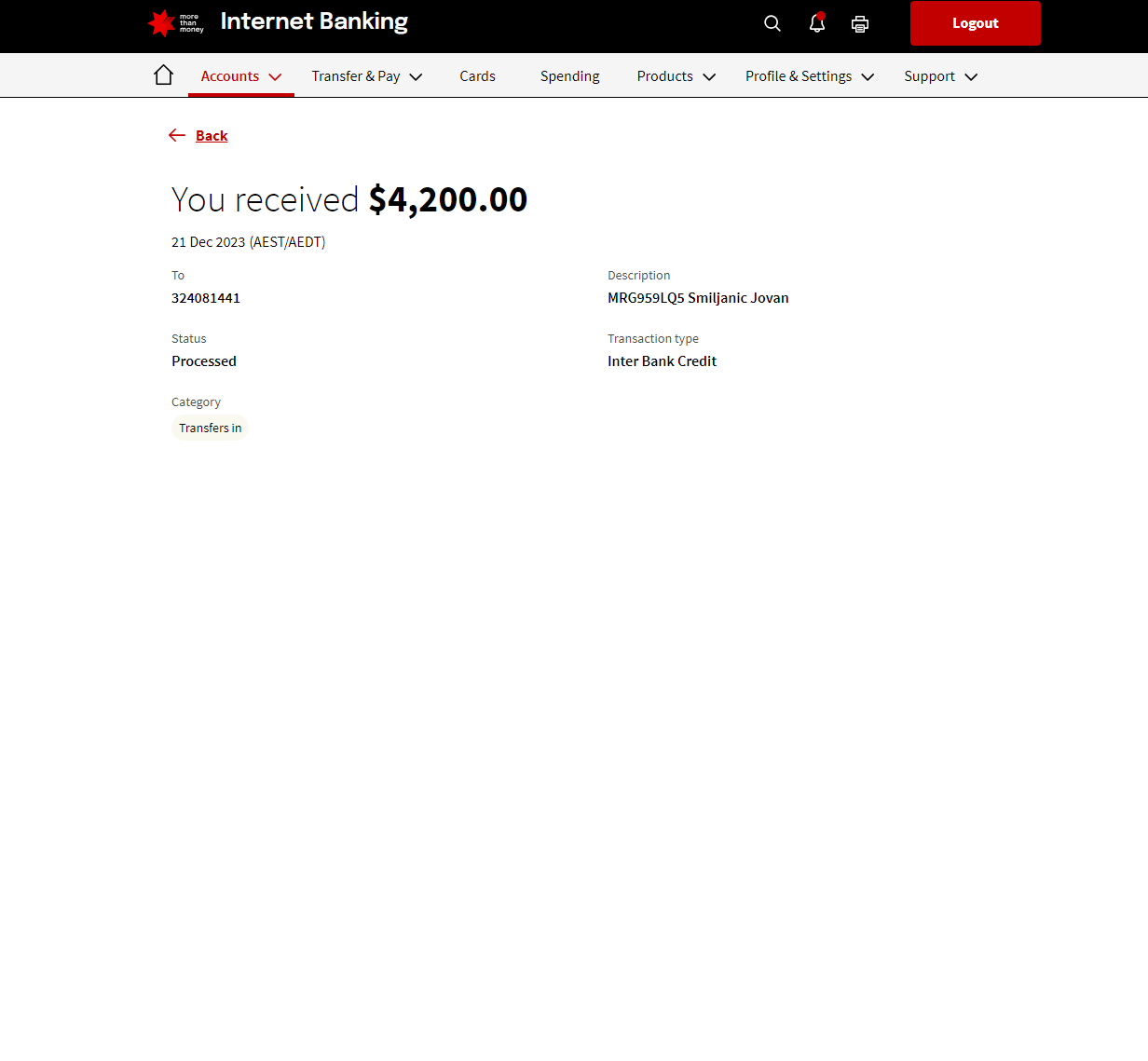This screenshot has width=1148, height=1061.
Task: Expand the Transfer & Pay dropdown arrow
Action: [416, 77]
